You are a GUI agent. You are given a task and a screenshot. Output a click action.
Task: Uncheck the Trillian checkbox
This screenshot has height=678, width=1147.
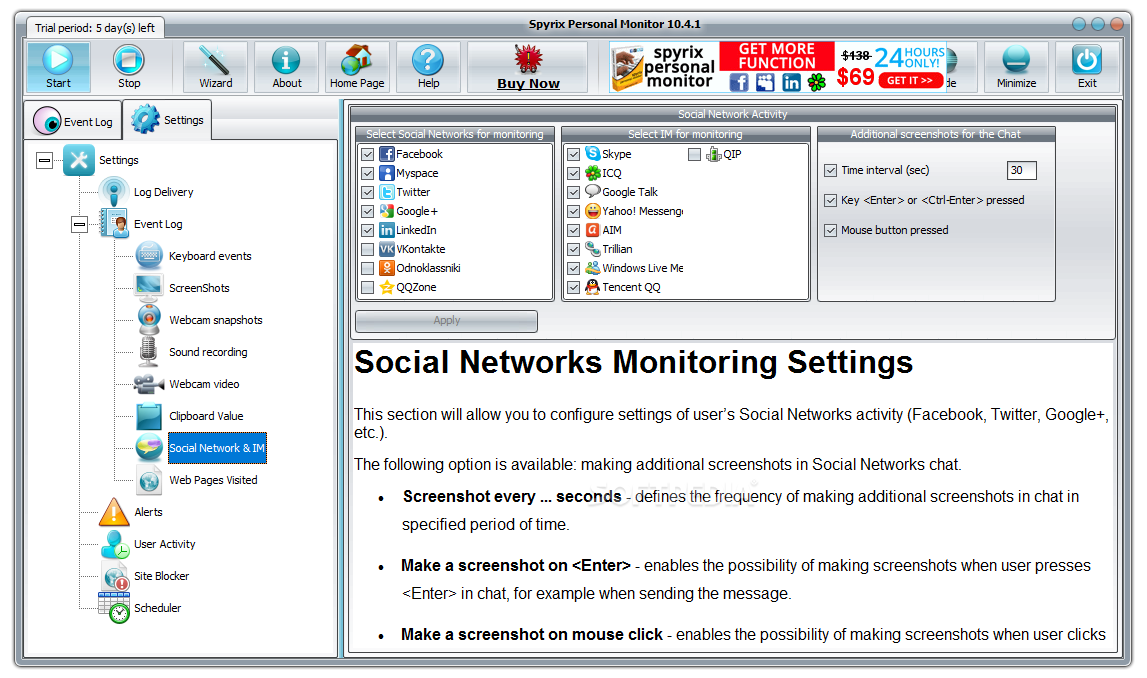tap(574, 249)
